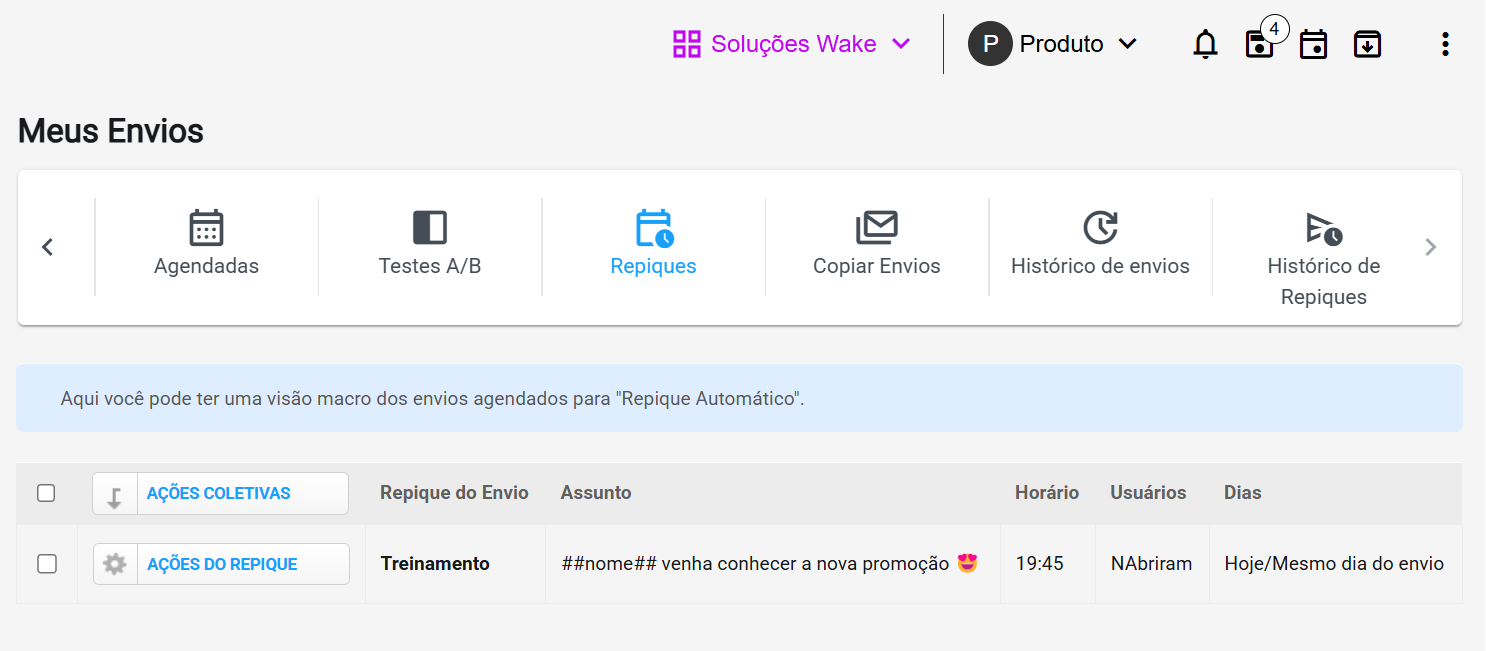Switch to the Histórico de envios tab
Viewport: 1486px width, 651px height.
[x=1101, y=247]
